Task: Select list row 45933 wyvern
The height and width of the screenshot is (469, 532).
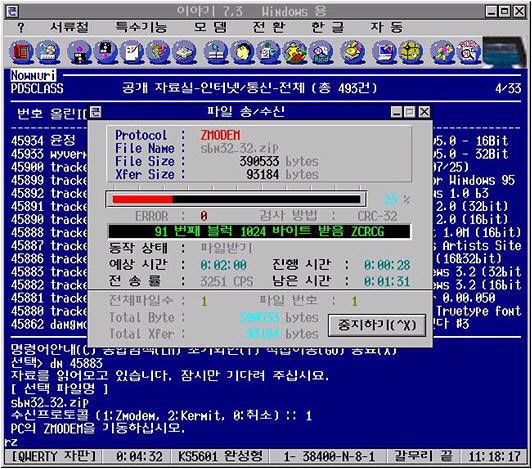Action: (49, 154)
